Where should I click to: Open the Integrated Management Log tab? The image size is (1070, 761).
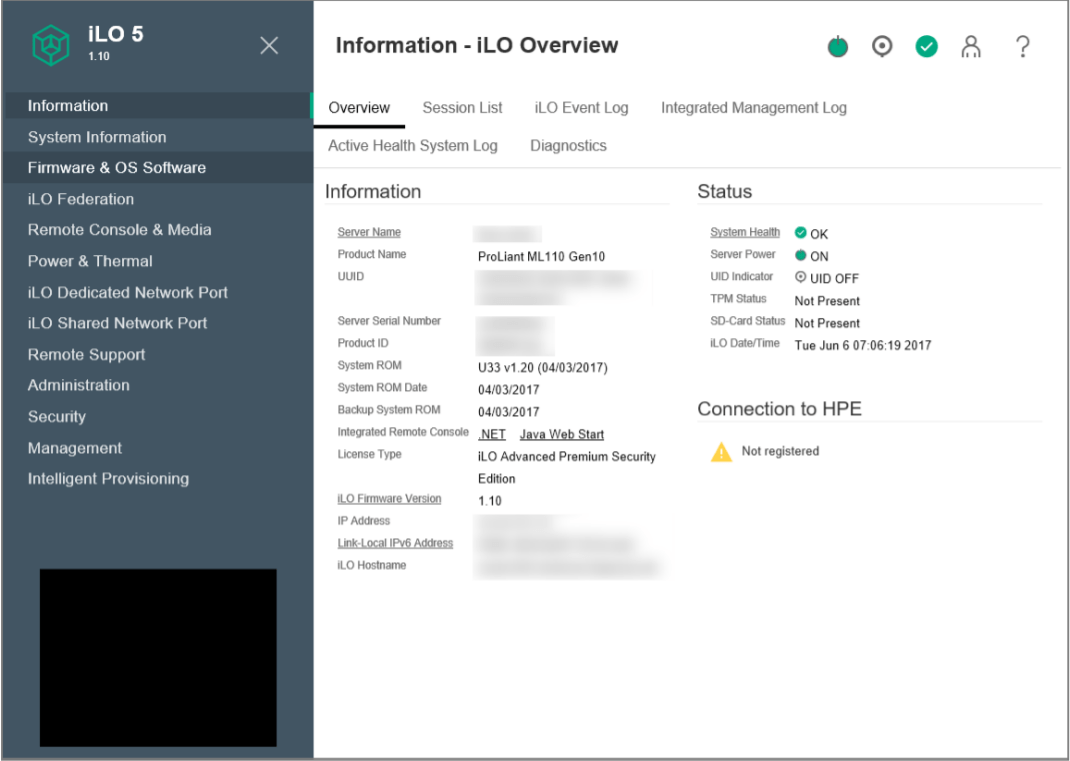[x=753, y=108]
